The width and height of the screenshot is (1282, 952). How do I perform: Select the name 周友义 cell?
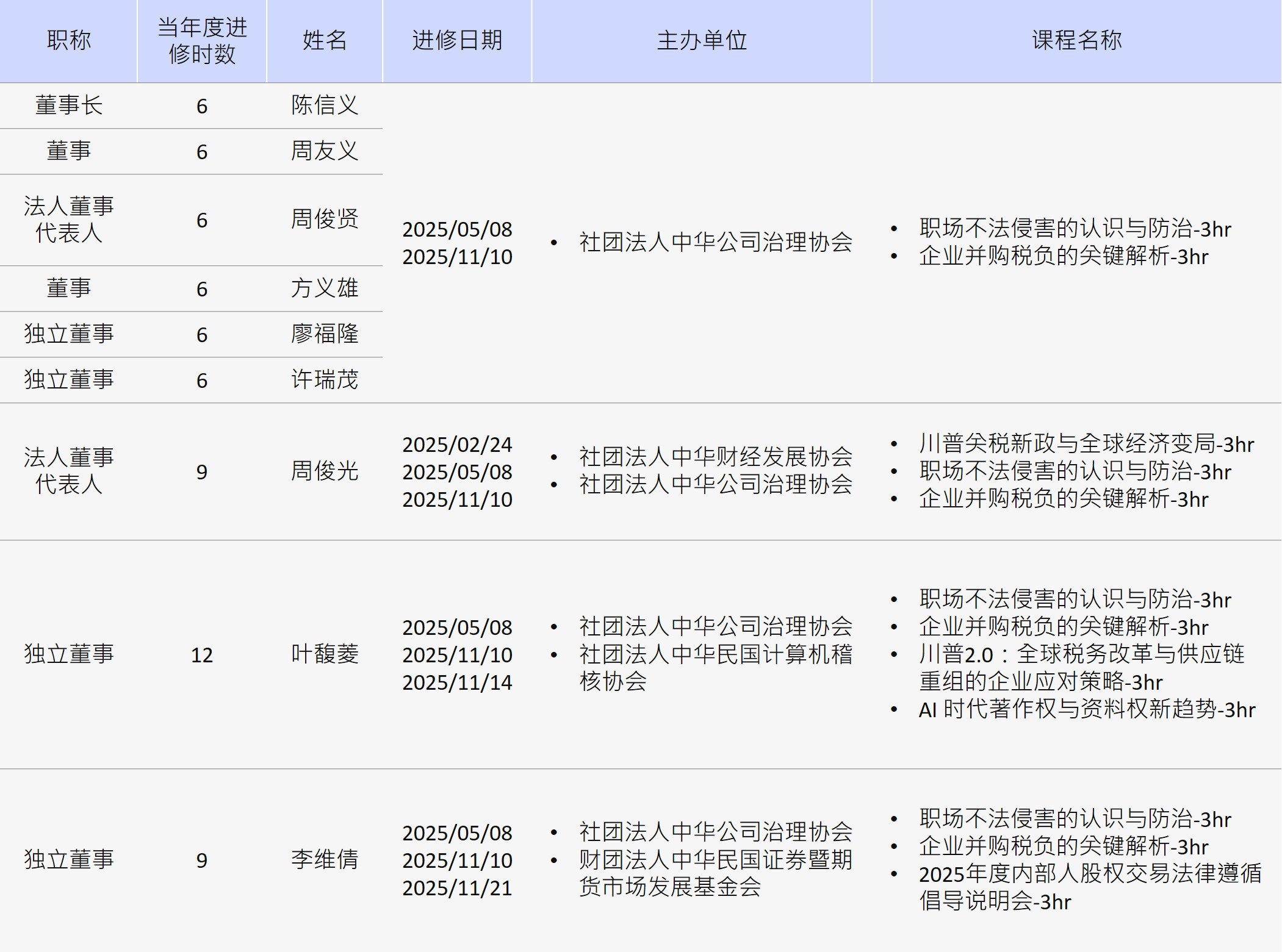click(325, 151)
